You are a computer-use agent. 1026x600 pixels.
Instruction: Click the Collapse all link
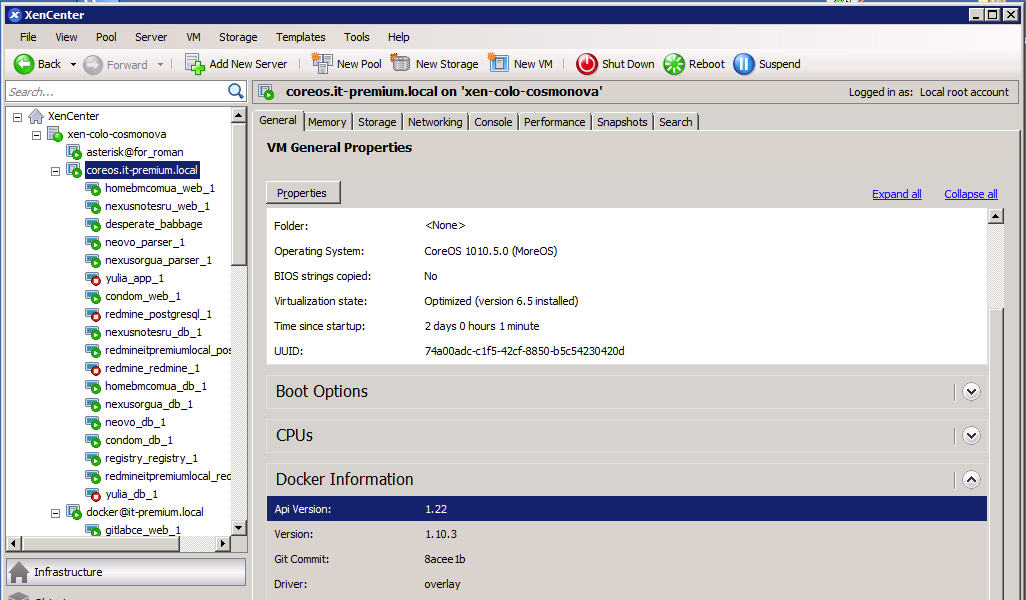pos(970,194)
